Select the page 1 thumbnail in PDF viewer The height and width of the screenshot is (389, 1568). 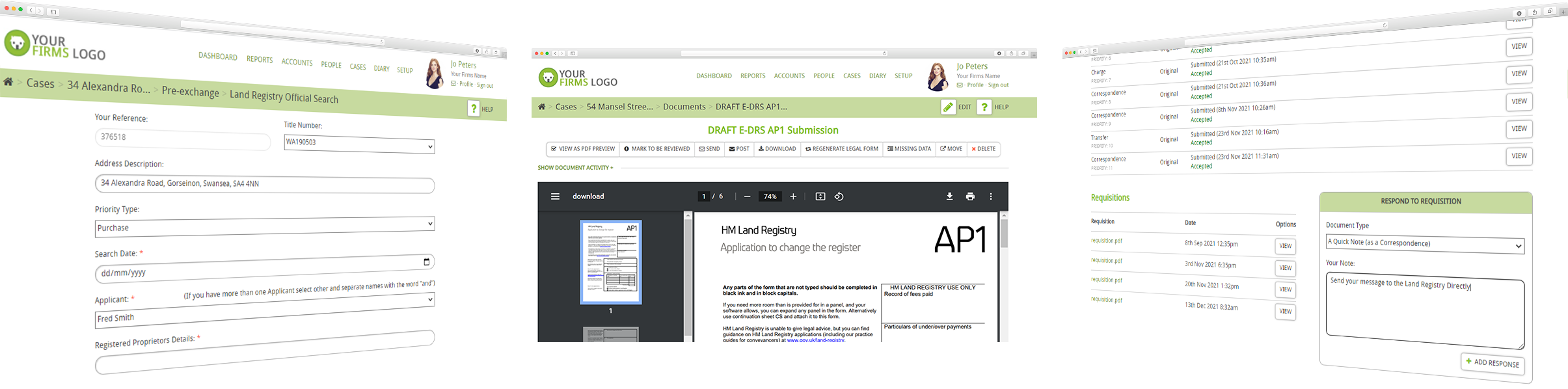point(611,262)
